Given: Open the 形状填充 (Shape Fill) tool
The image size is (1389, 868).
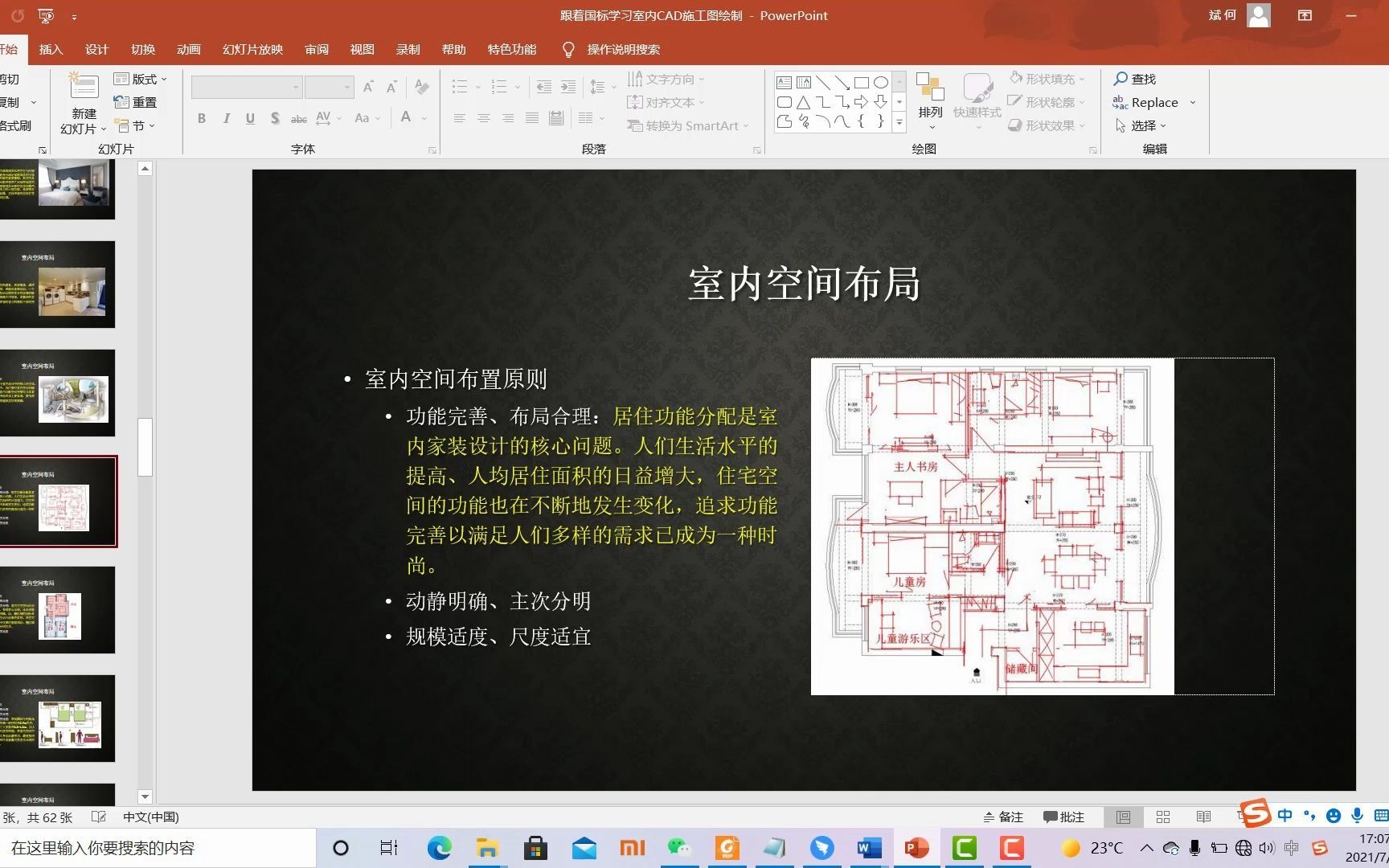Looking at the screenshot, I should click(1046, 78).
